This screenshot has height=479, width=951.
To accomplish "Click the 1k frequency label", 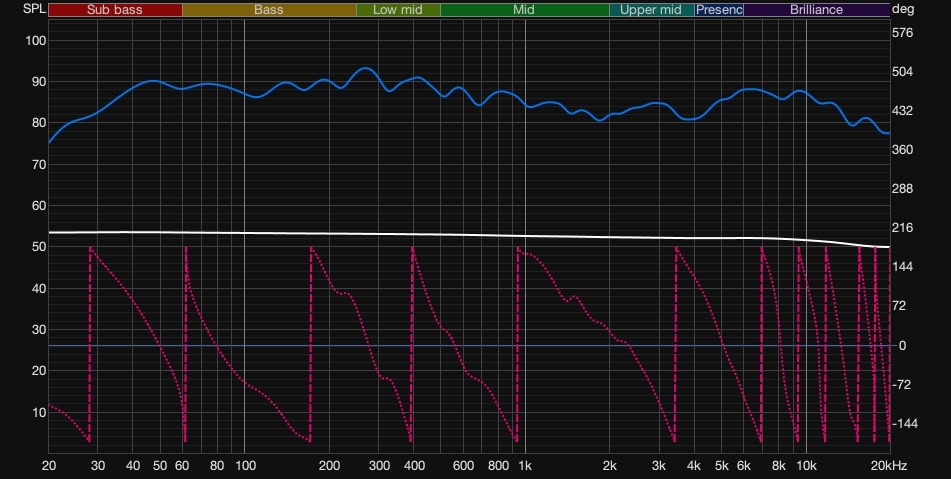I will (x=525, y=466).
